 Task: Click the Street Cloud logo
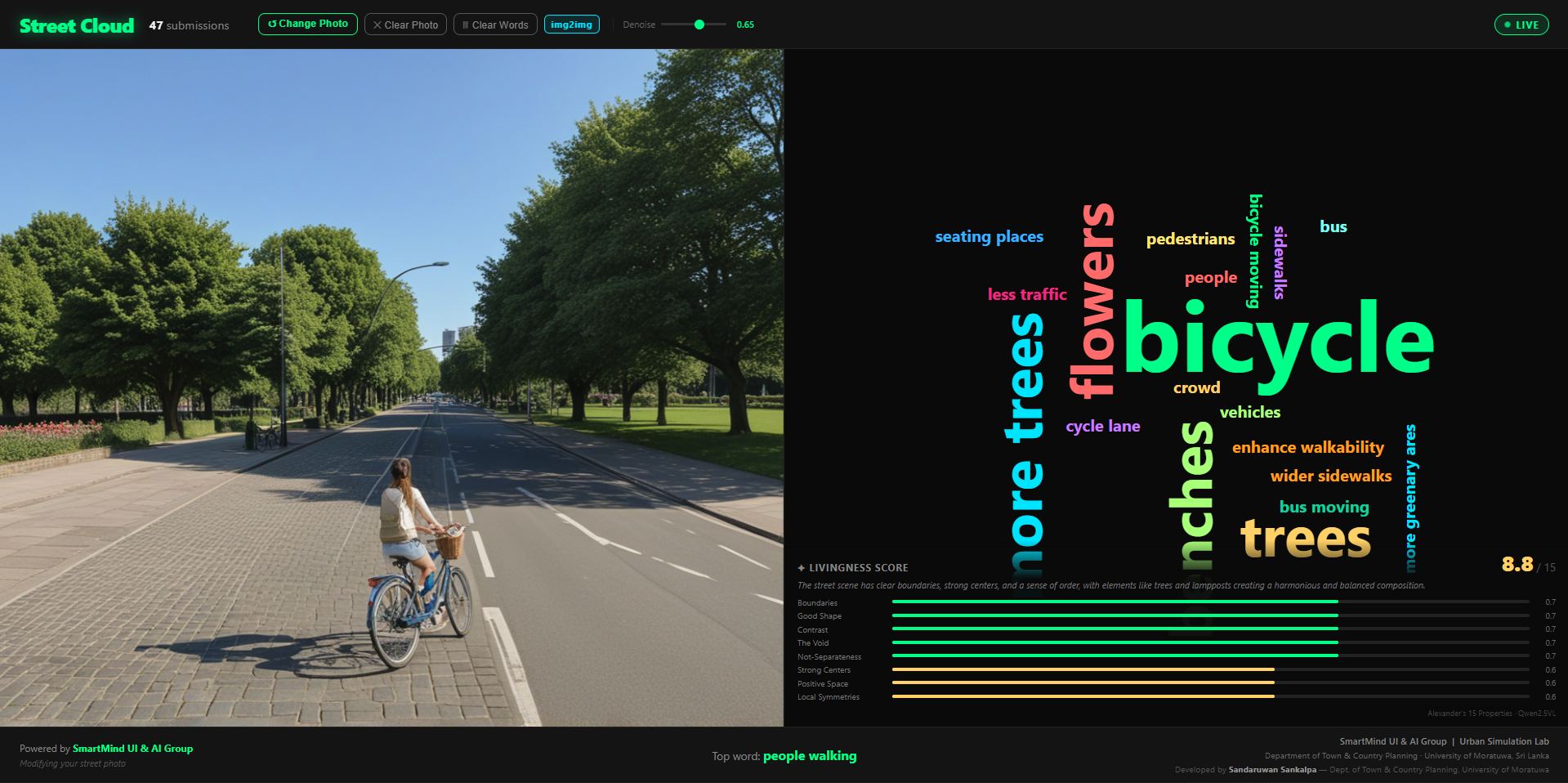point(77,25)
